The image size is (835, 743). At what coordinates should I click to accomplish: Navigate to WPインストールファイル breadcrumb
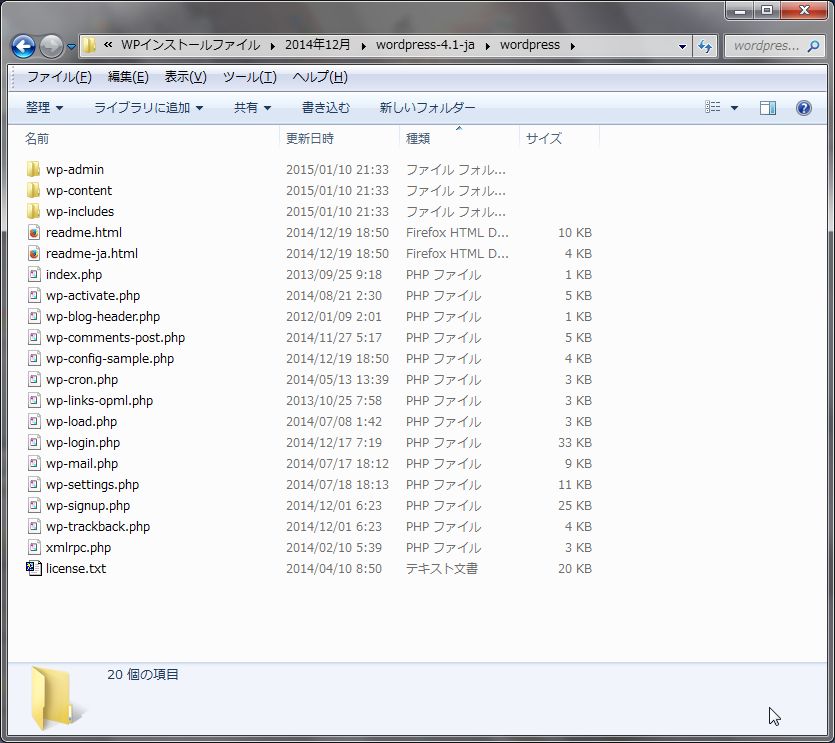pos(191,45)
